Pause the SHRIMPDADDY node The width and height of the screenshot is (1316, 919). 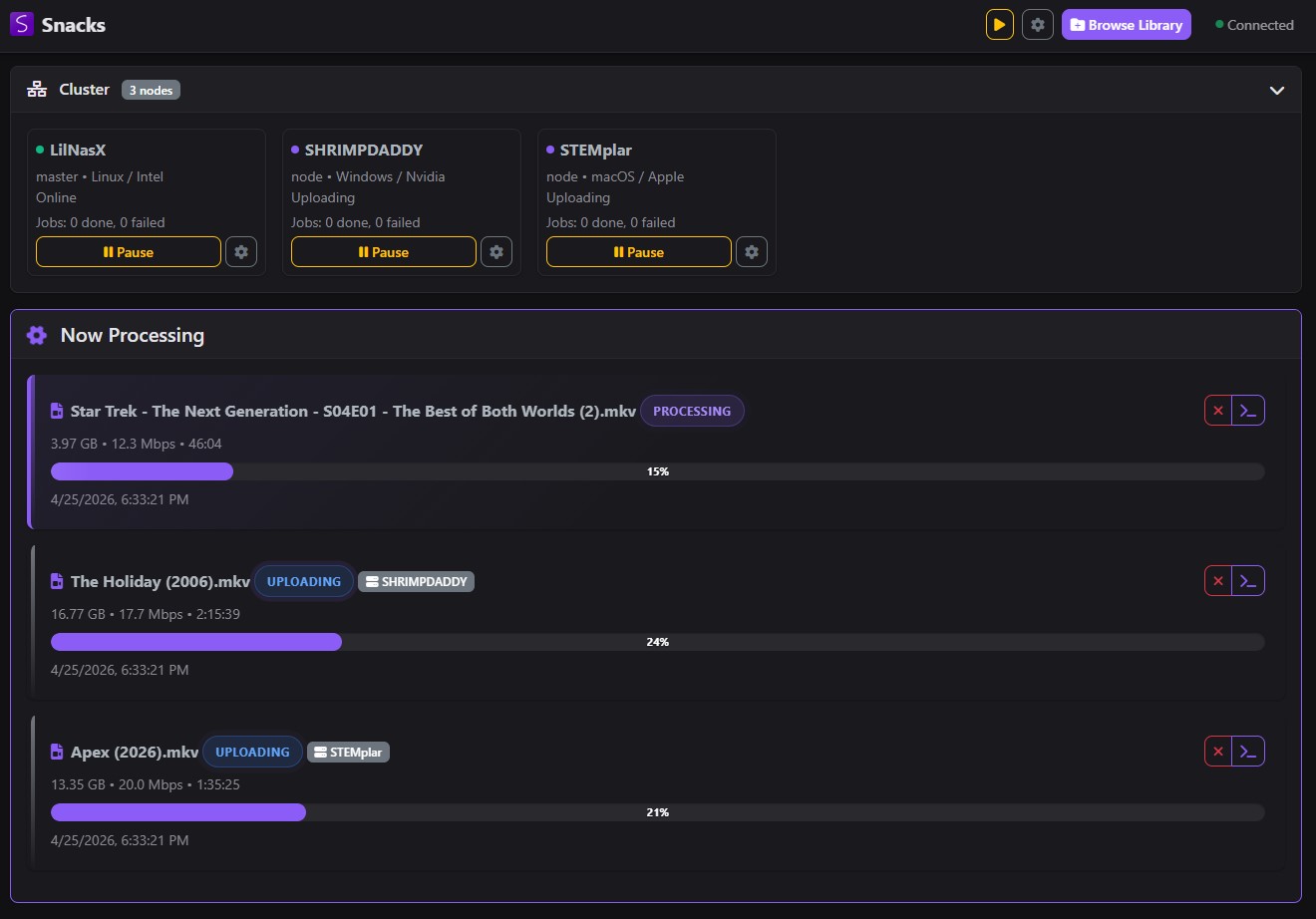384,252
